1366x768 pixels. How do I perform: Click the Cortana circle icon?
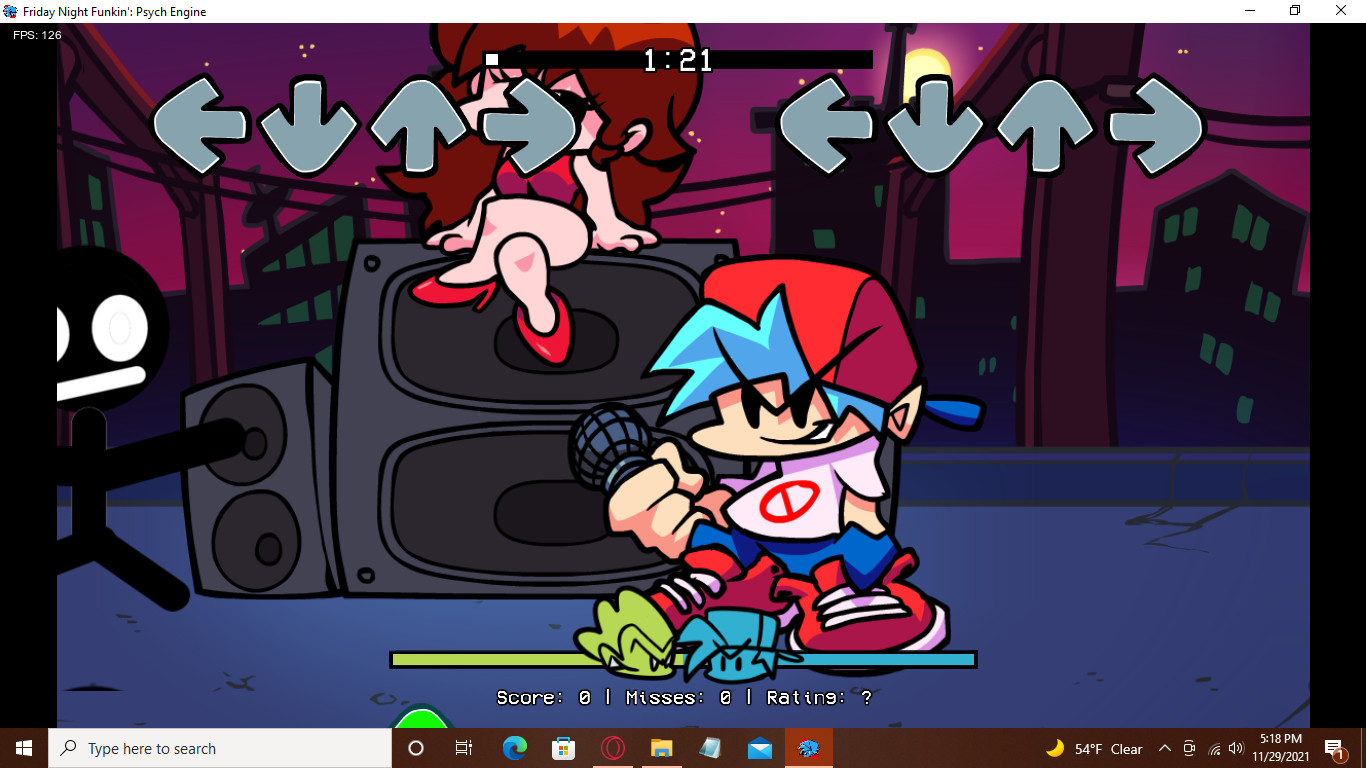pos(415,748)
